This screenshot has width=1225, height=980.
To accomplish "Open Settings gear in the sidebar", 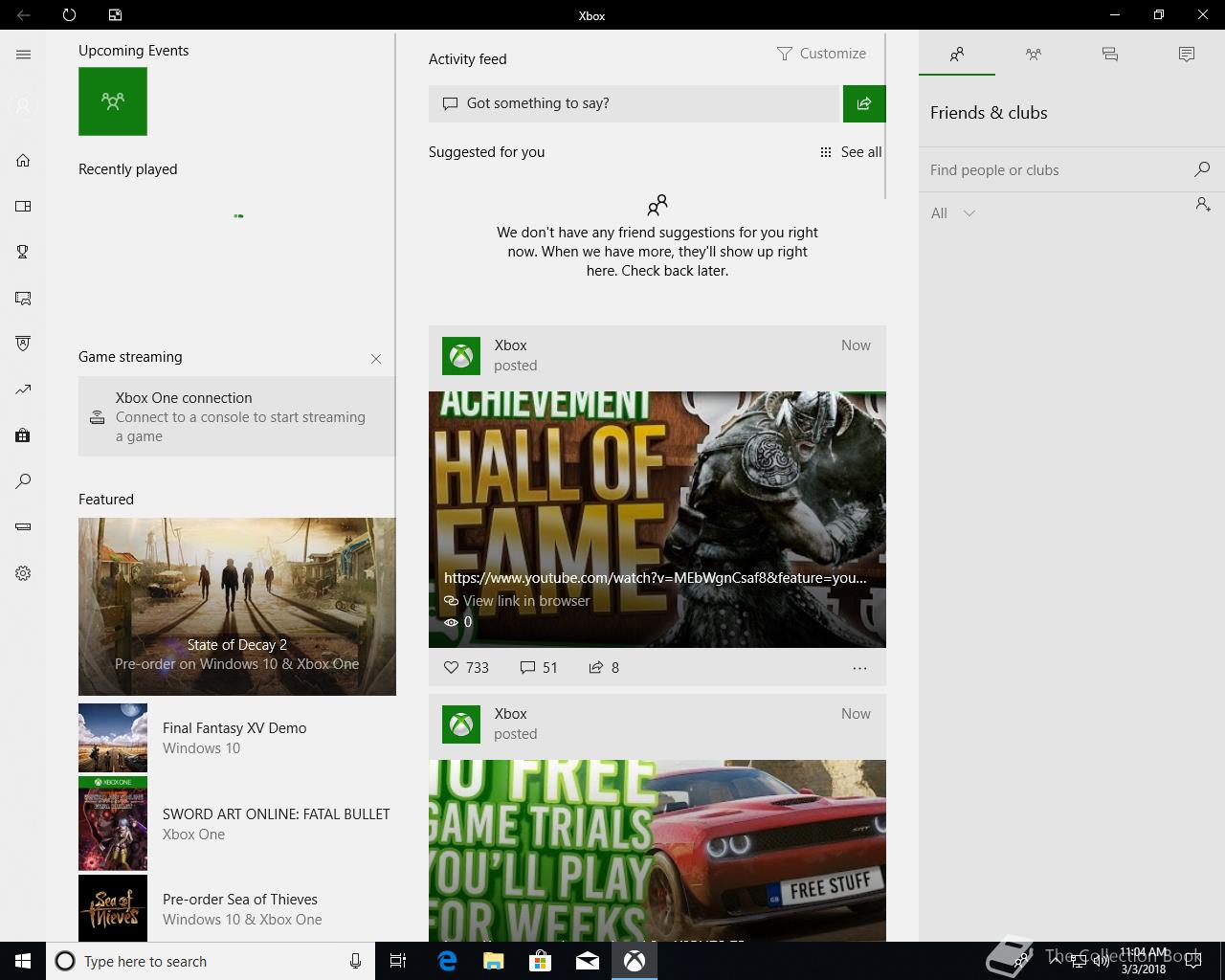I will tap(23, 573).
